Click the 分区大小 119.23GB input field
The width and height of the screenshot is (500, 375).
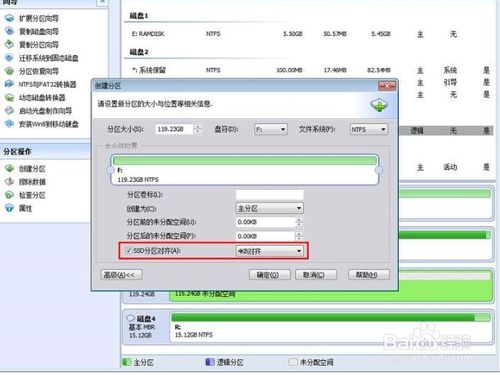pos(175,129)
